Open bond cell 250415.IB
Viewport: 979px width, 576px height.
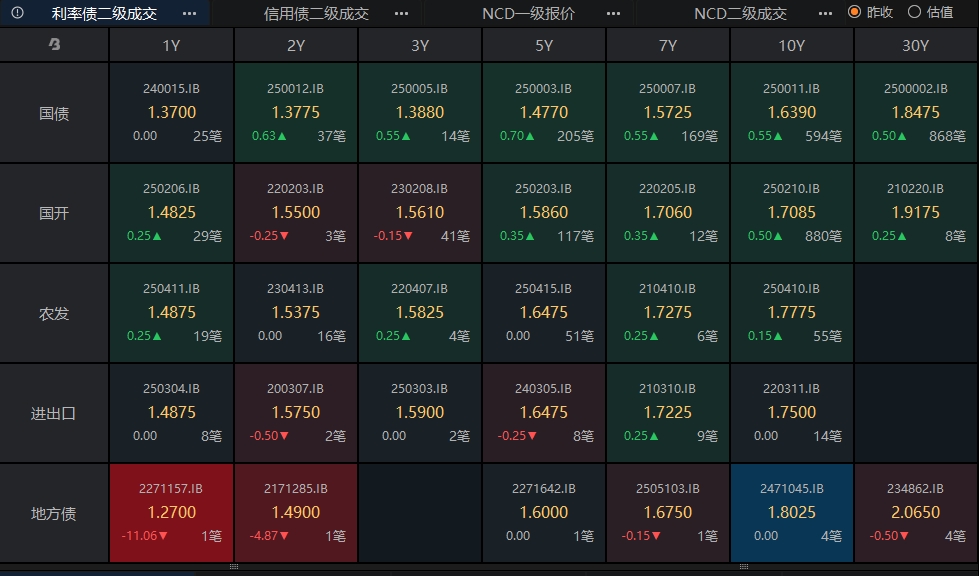click(x=544, y=313)
